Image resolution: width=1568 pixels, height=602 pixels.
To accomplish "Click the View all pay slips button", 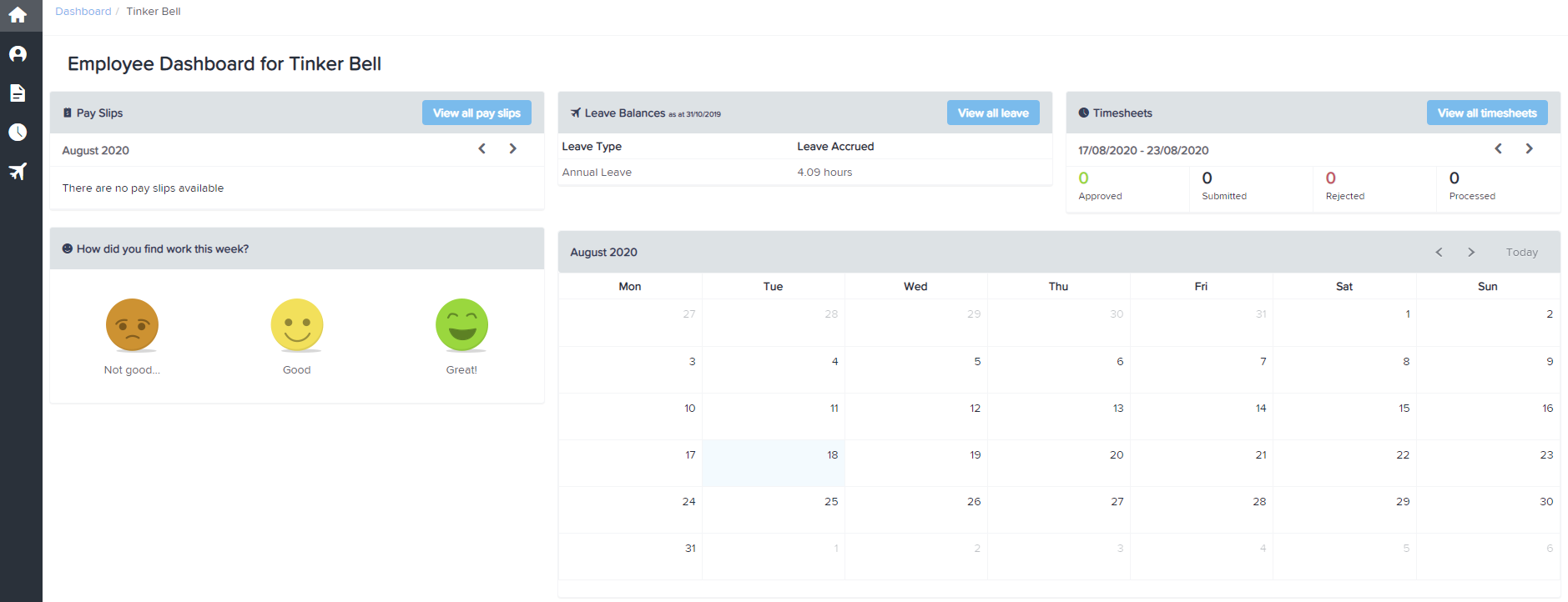I will (476, 113).
